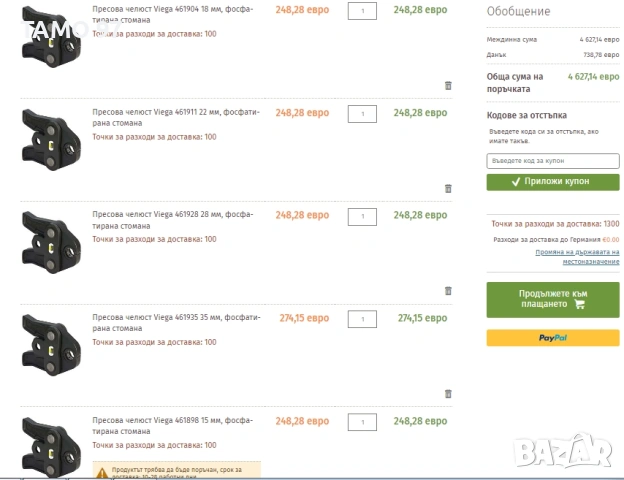Click Продължете към плащането checkout button

(552, 299)
